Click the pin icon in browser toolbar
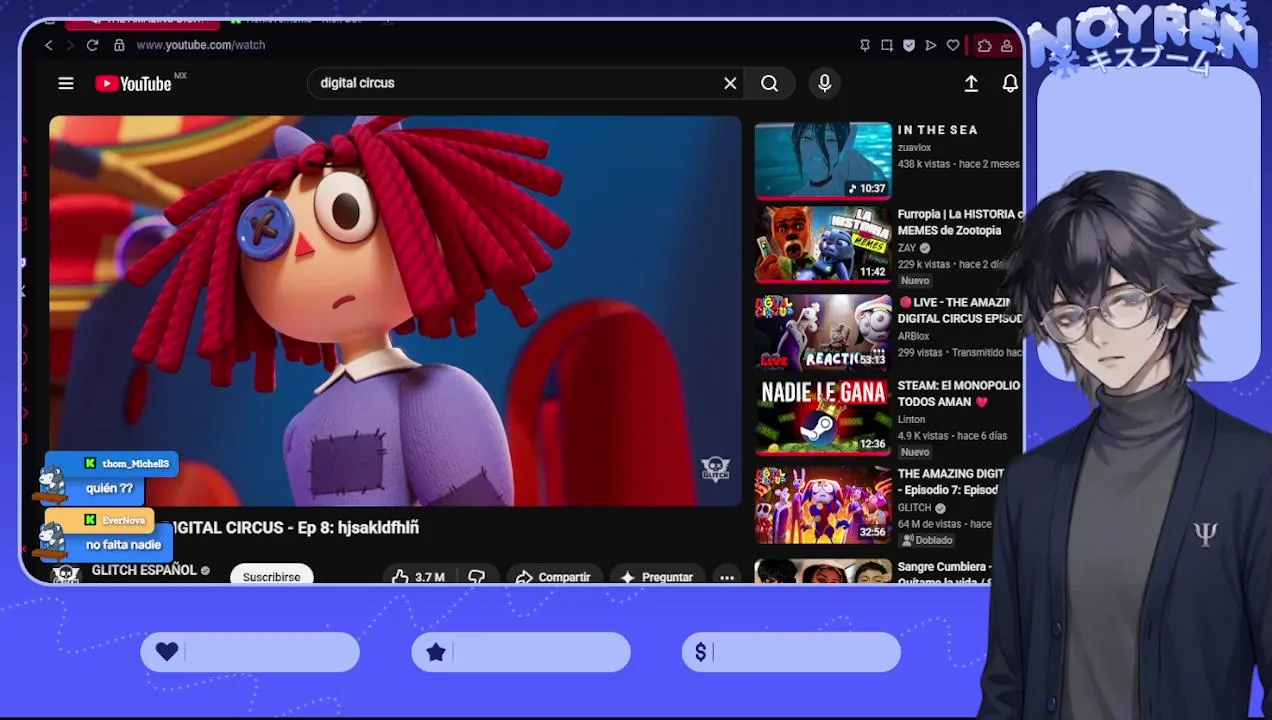 pos(865,45)
